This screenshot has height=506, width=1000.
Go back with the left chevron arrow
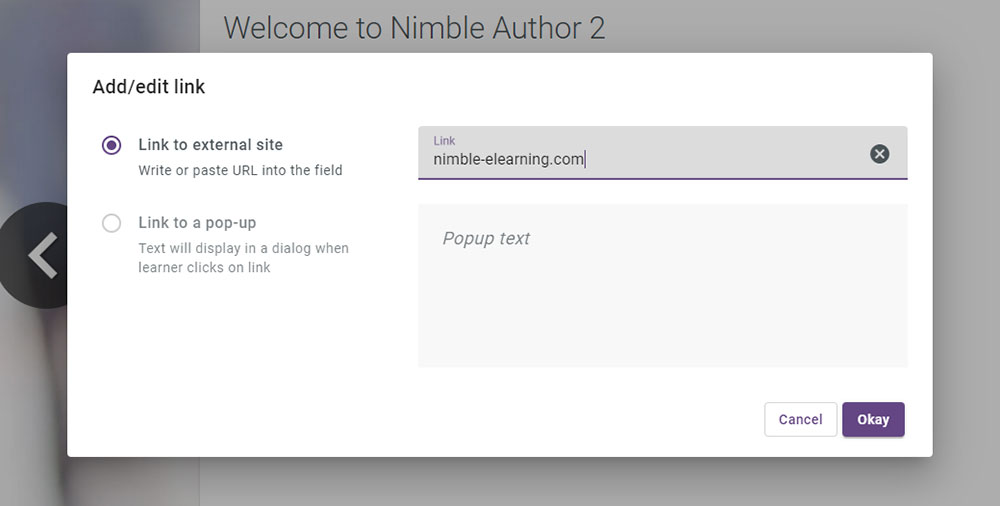42,255
